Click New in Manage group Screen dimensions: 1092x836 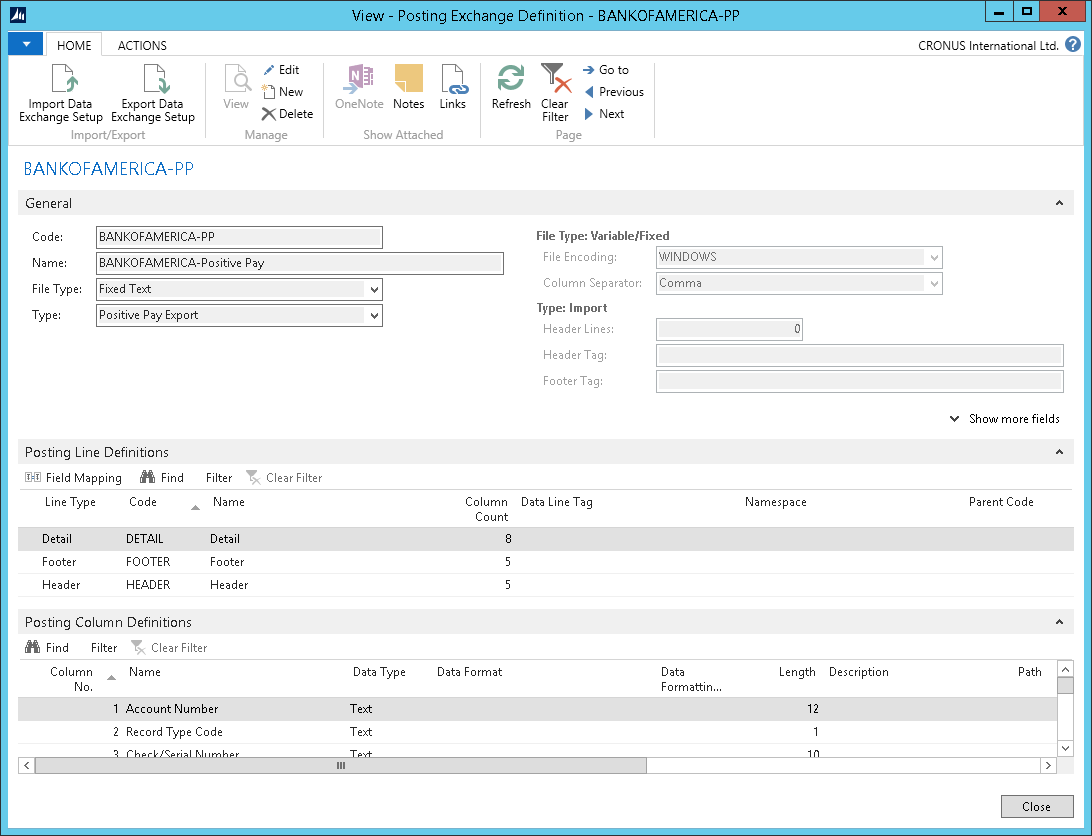[283, 92]
